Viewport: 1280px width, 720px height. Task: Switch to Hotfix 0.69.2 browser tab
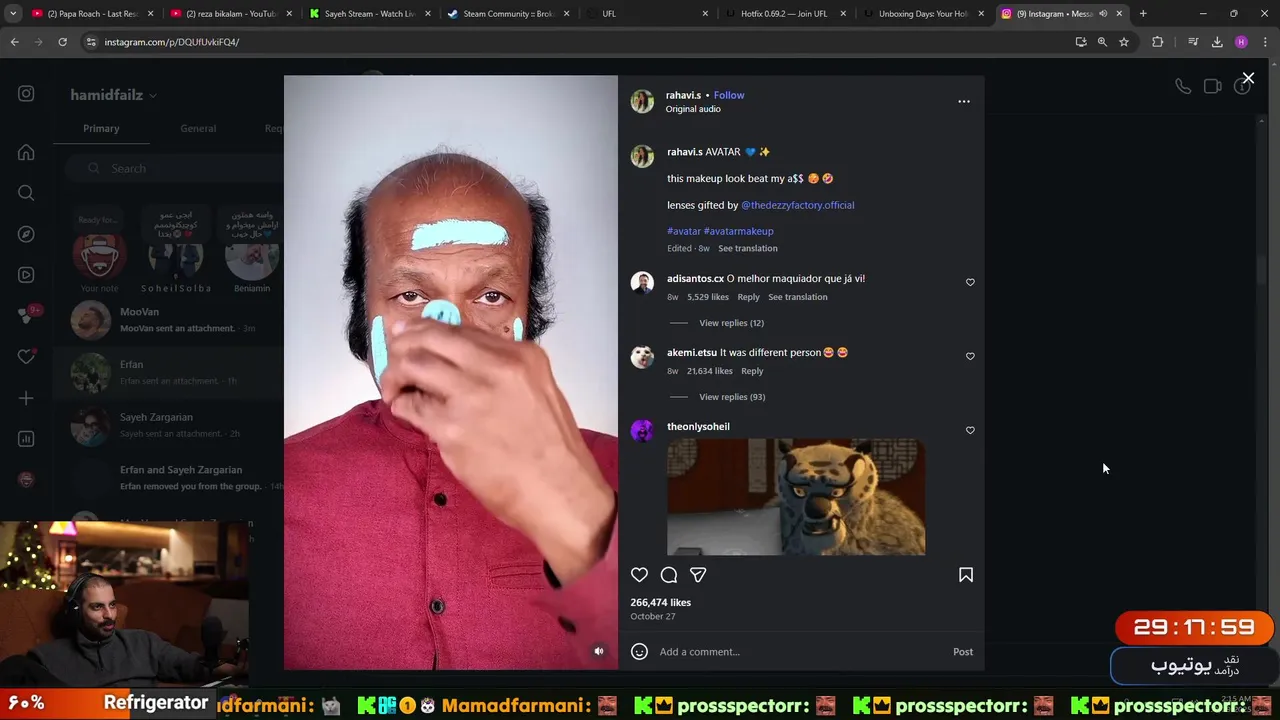pos(786,14)
